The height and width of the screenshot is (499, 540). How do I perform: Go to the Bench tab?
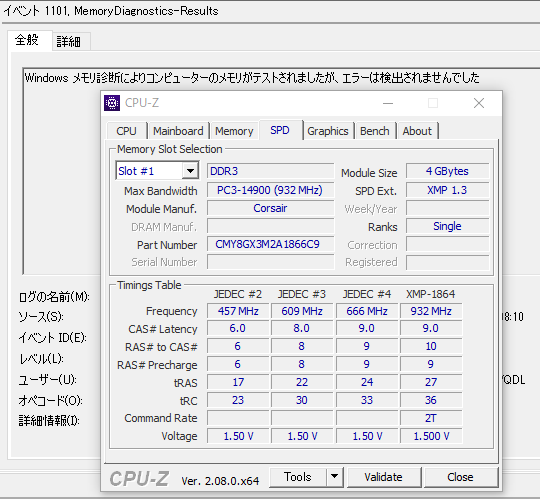click(375, 131)
